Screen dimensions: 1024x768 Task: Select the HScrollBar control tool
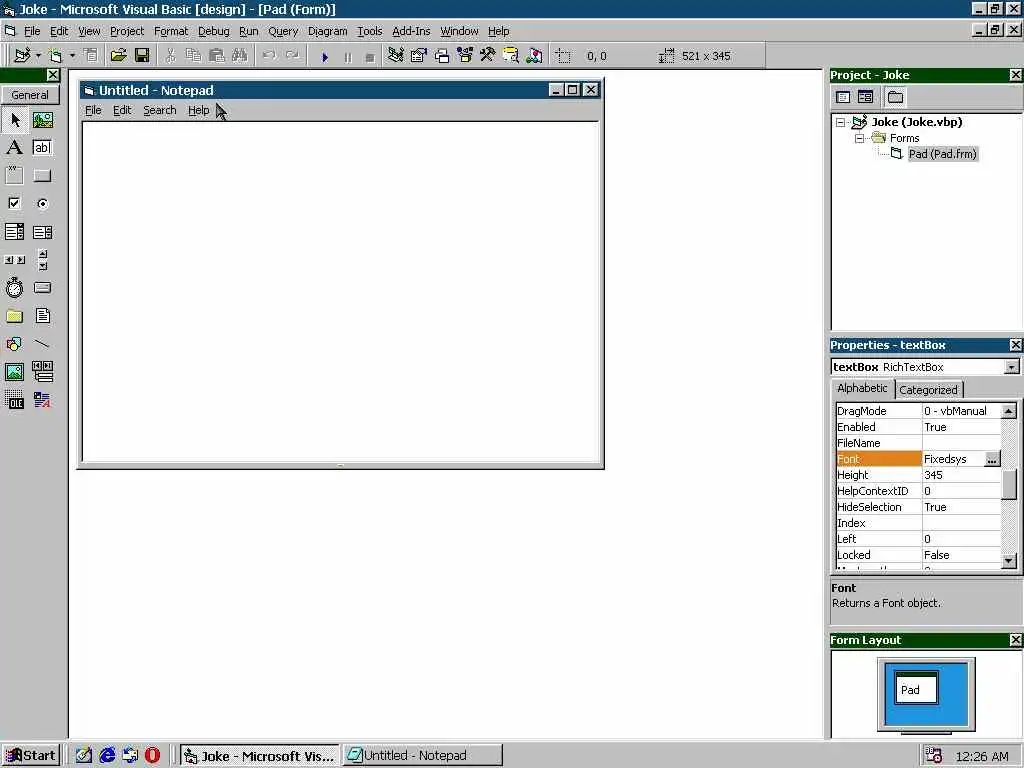pyautogui.click(x=15, y=259)
